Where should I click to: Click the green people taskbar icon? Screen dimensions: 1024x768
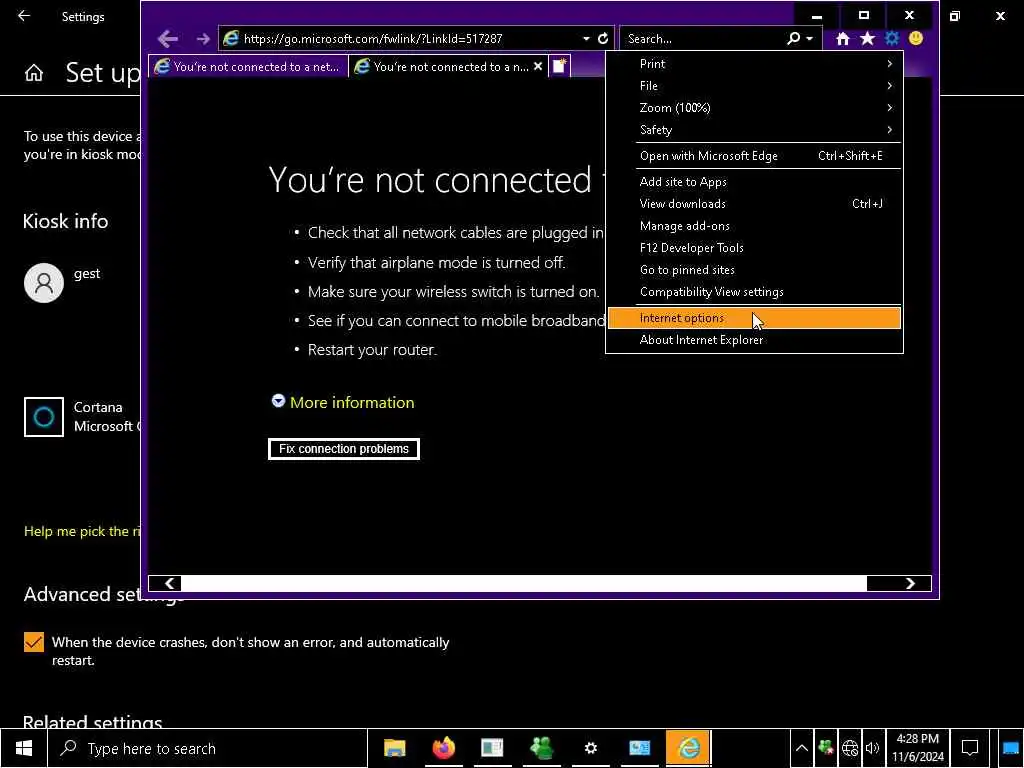pos(541,748)
